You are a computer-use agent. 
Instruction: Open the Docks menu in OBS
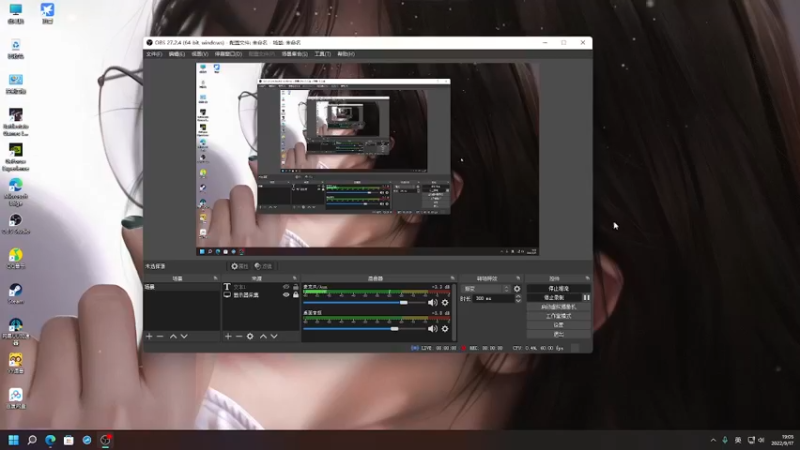pos(228,54)
